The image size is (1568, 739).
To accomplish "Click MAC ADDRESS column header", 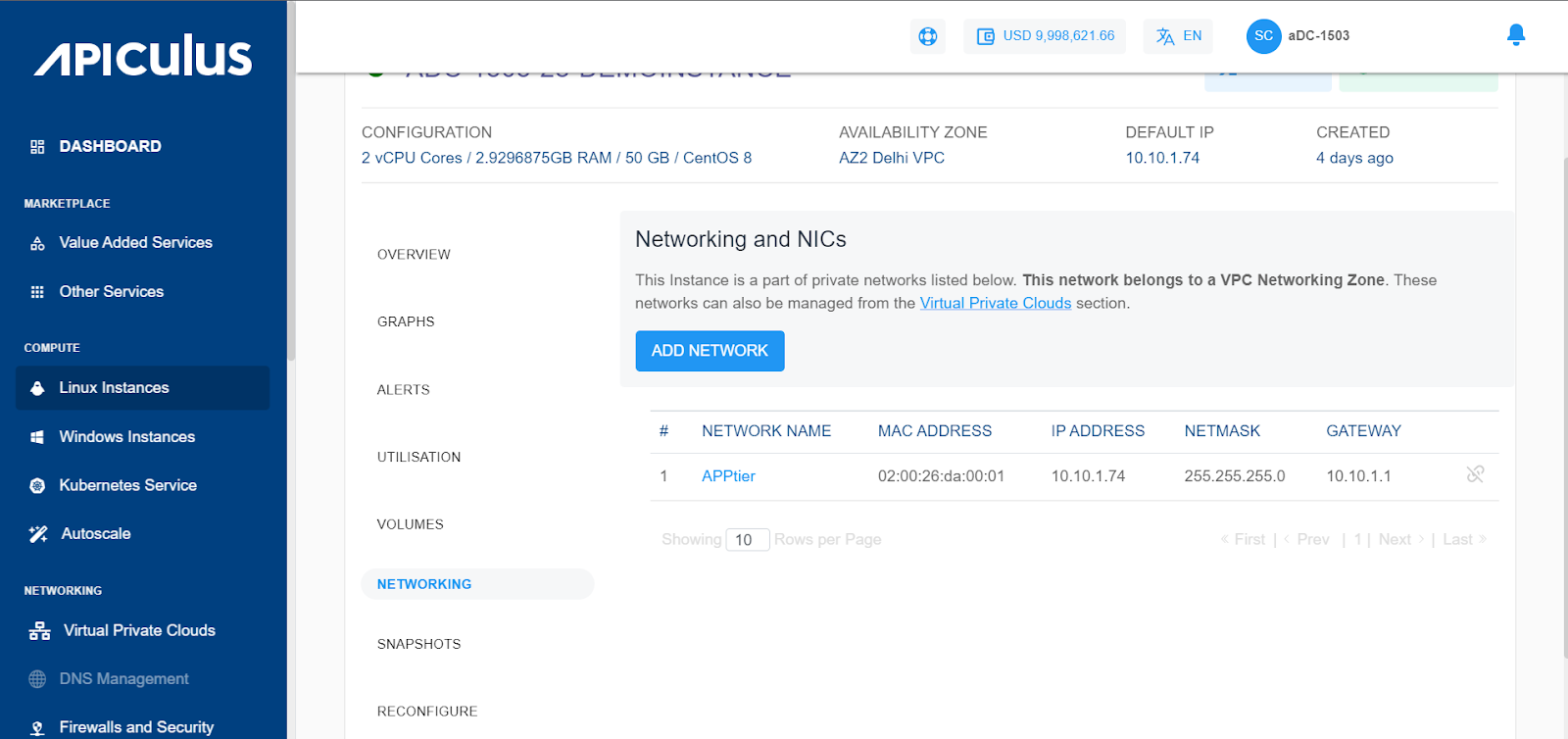I will (x=935, y=431).
